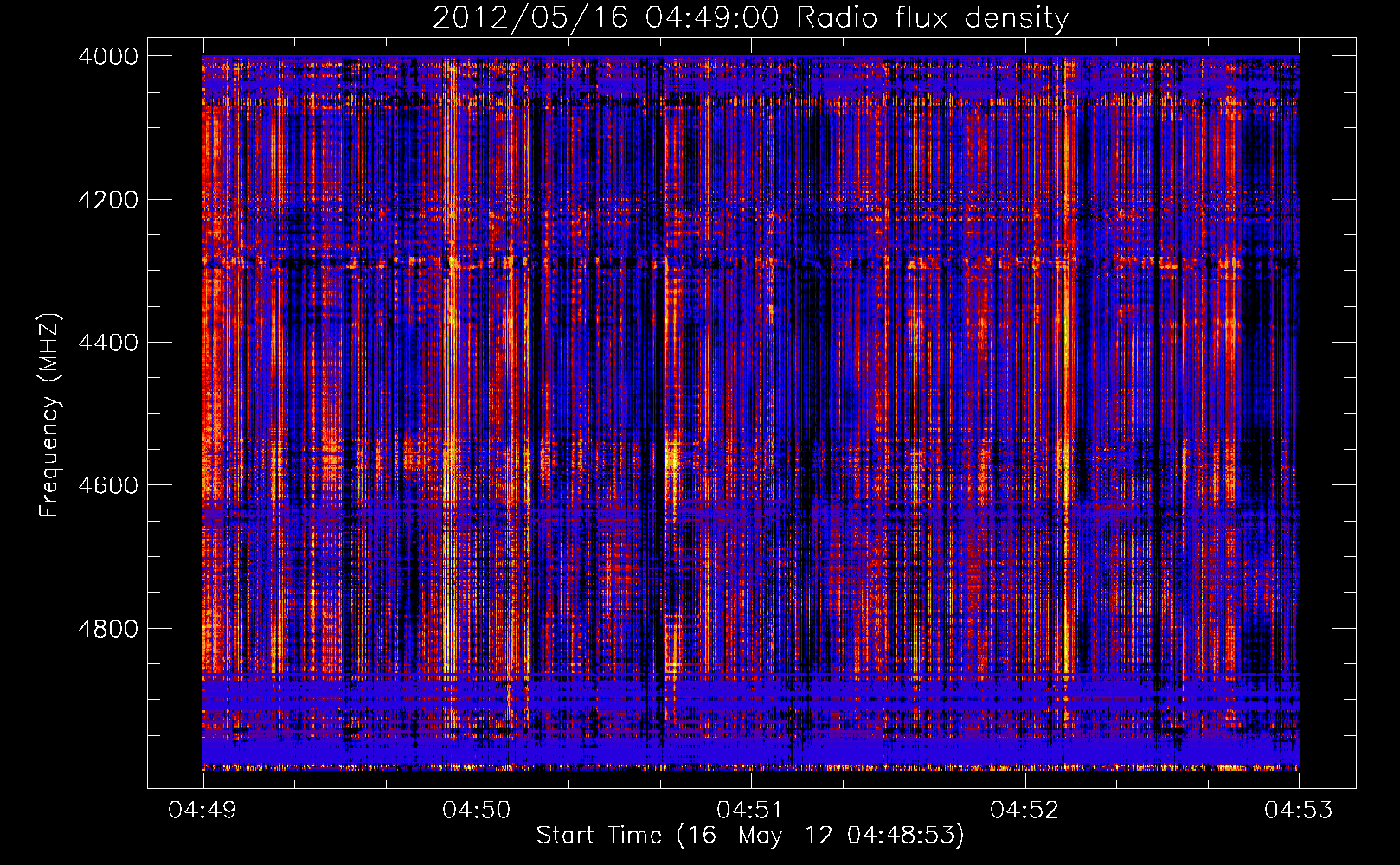Screen dimensions: 1400x865
Task: Click the 04:49 time tick label
Action: click(x=202, y=811)
